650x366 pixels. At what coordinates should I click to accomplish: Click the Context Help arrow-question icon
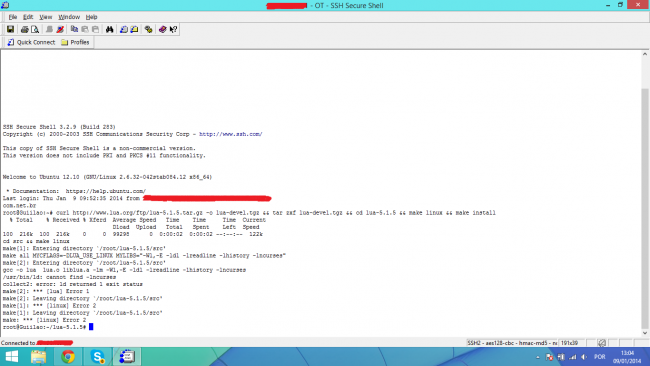173,29
